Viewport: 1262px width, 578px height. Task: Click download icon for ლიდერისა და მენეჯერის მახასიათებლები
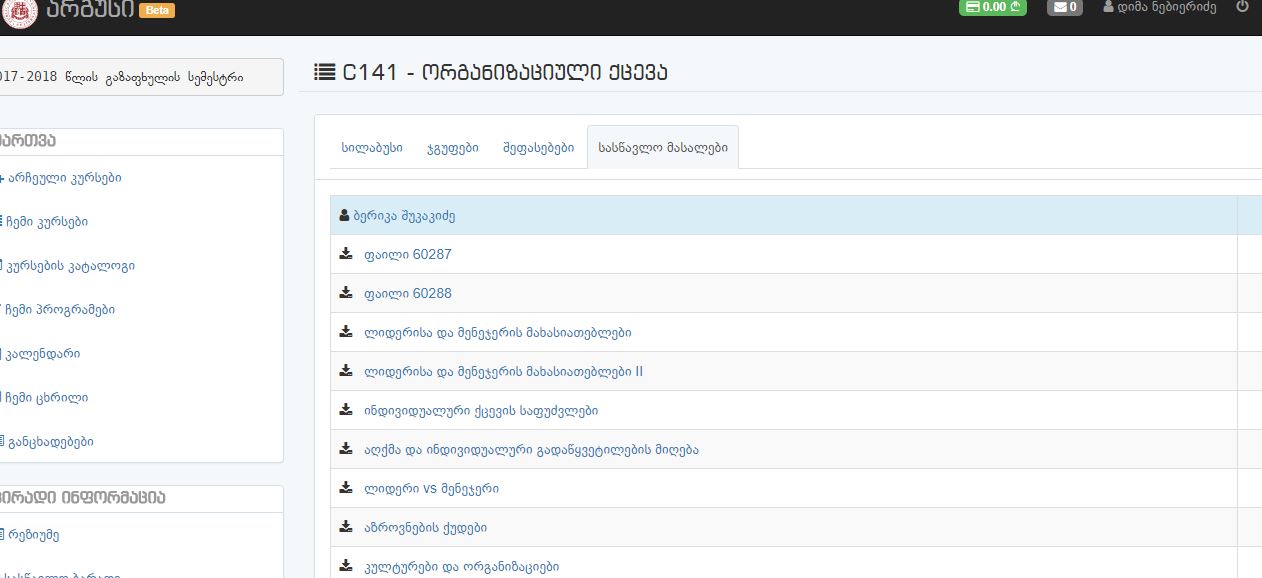click(x=346, y=332)
